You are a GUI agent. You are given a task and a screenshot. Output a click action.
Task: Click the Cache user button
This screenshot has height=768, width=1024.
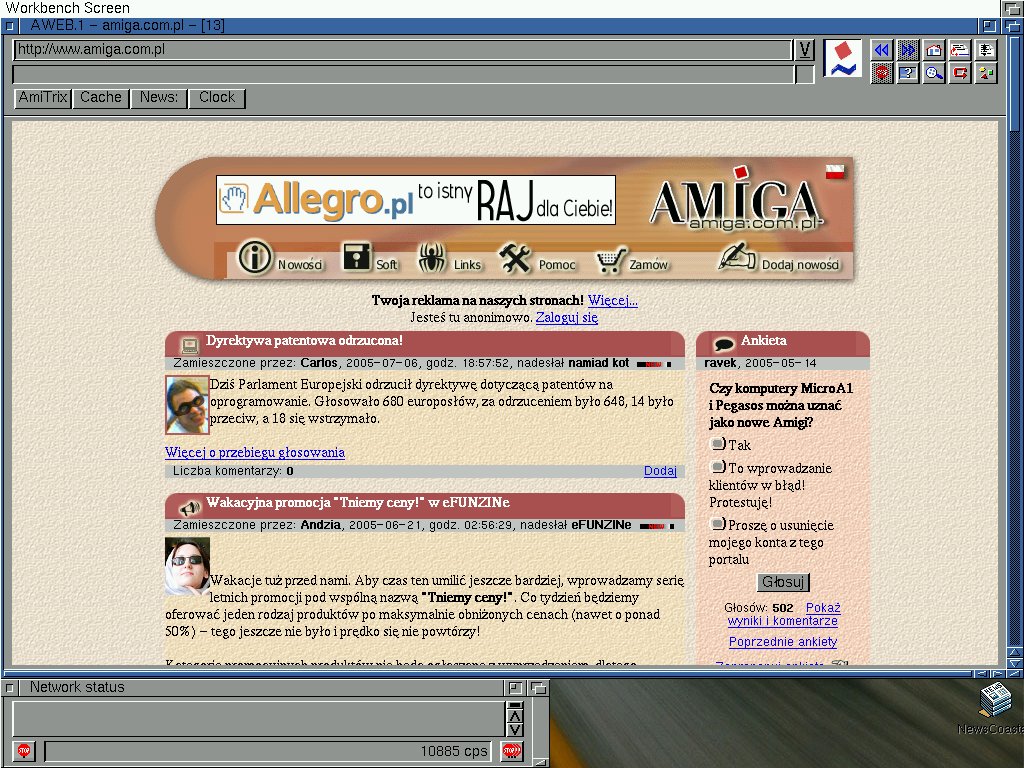101,98
